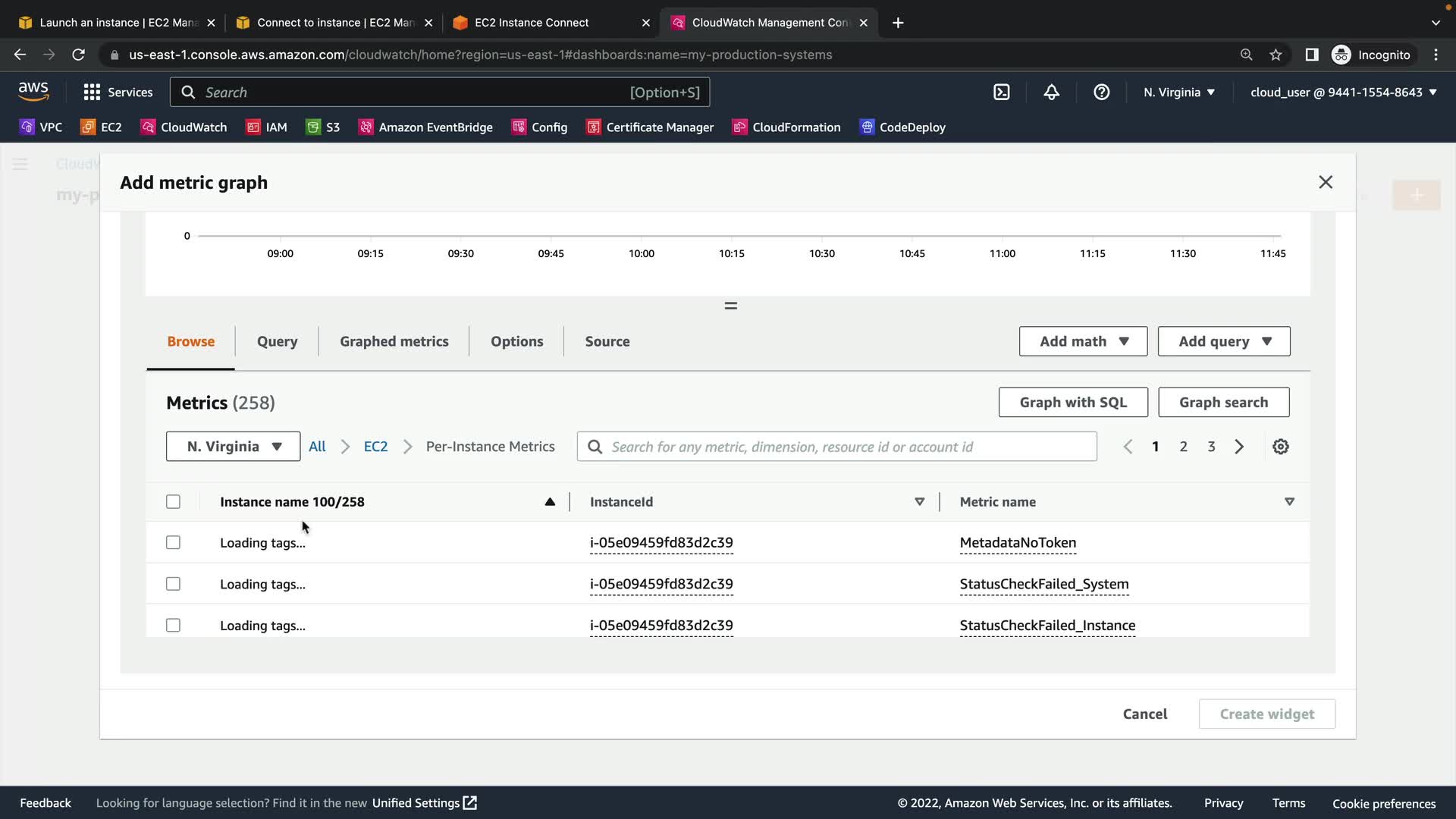
Task: Toggle select-all metrics checkbox
Action: point(173,502)
